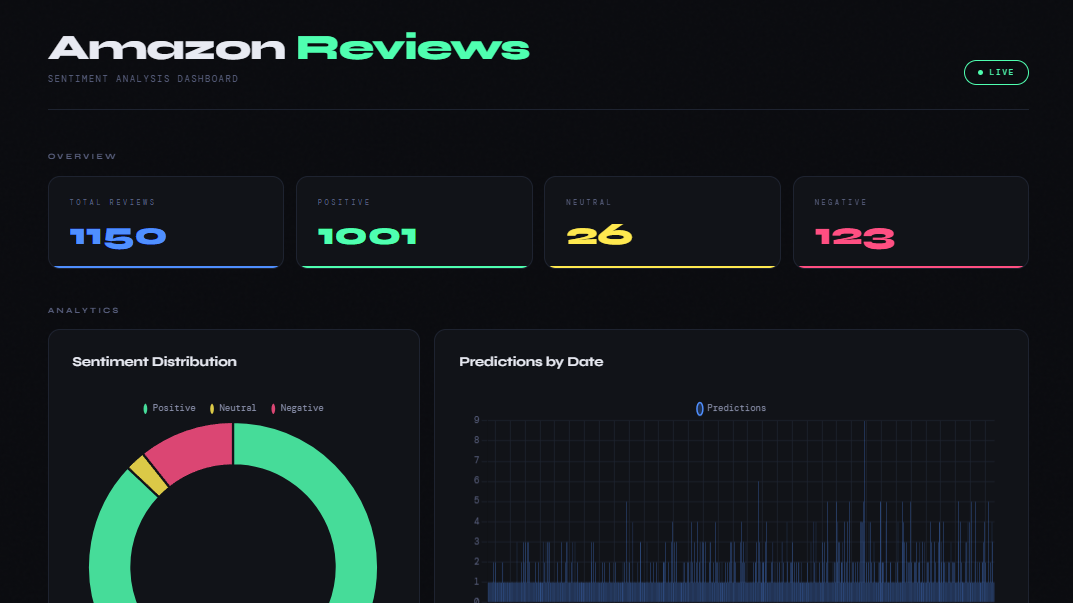This screenshot has width=1073, height=603.
Task: Toggle the Negative legend item in donut chart
Action: coord(297,408)
